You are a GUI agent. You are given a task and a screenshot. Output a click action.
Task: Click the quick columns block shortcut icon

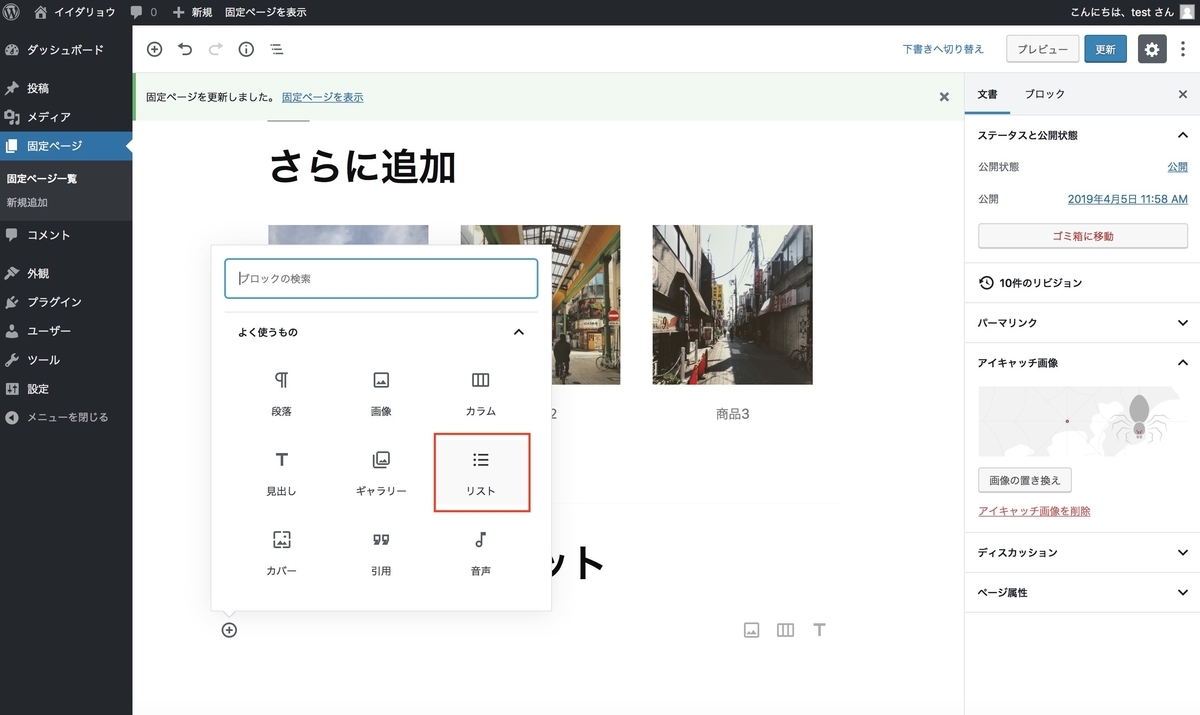pos(786,630)
